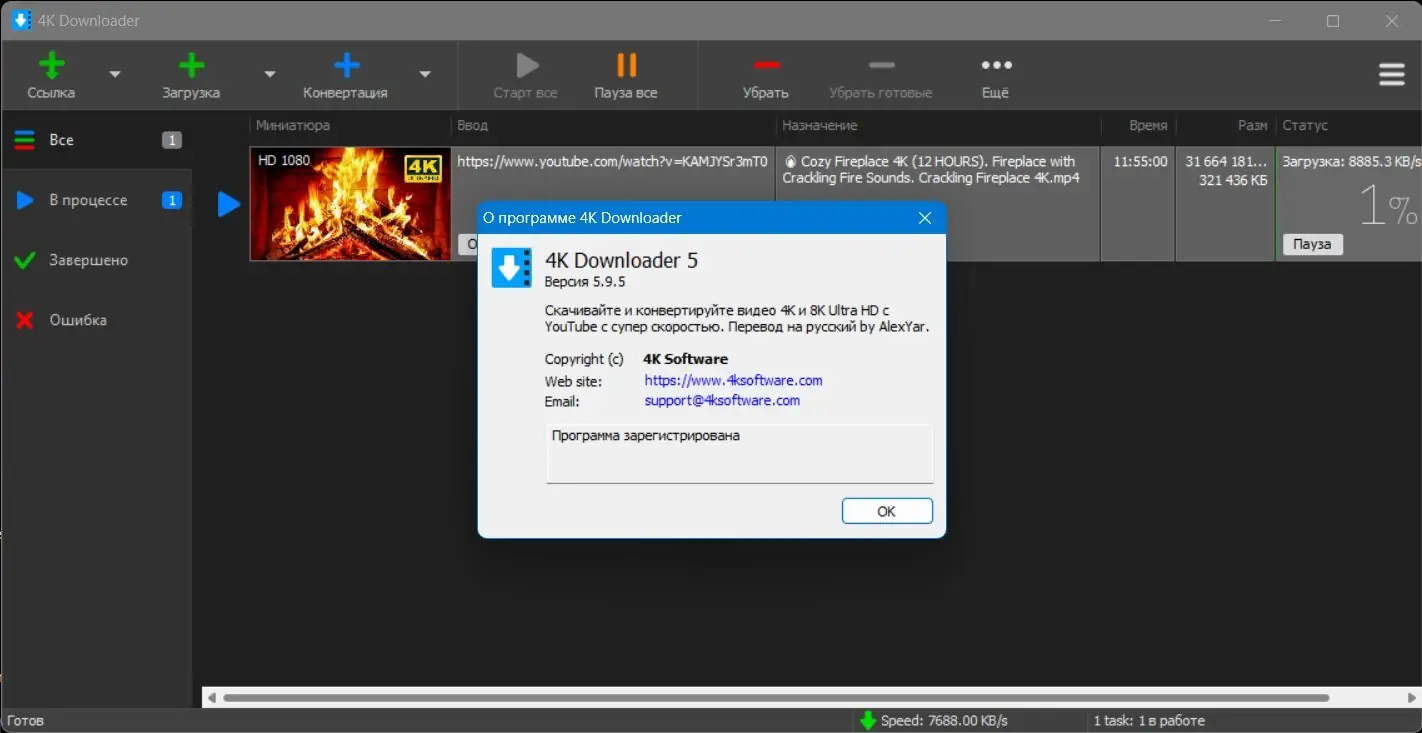Click the 11:55:00 duration cell
Screen dimensions: 1422x733
(1139, 161)
